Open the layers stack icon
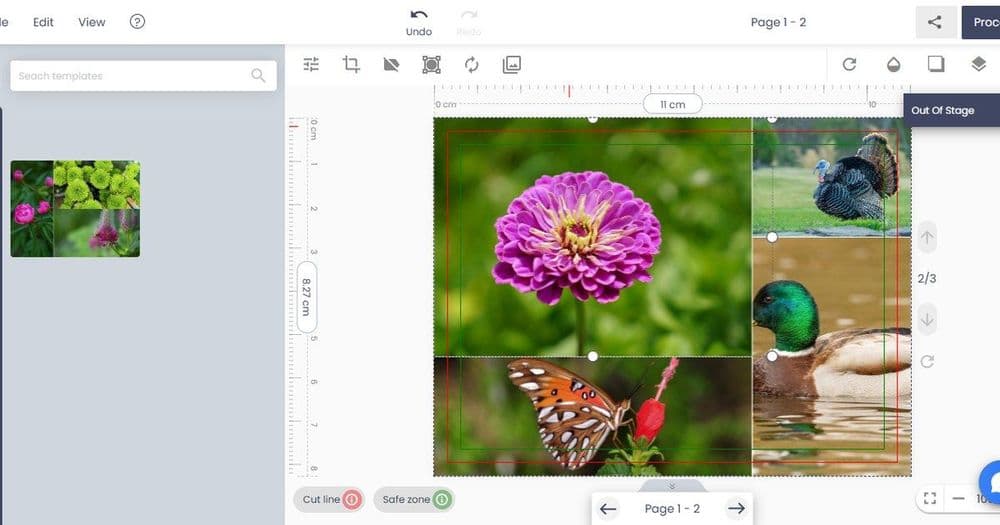Viewport: 1000px width, 525px height. tap(978, 63)
